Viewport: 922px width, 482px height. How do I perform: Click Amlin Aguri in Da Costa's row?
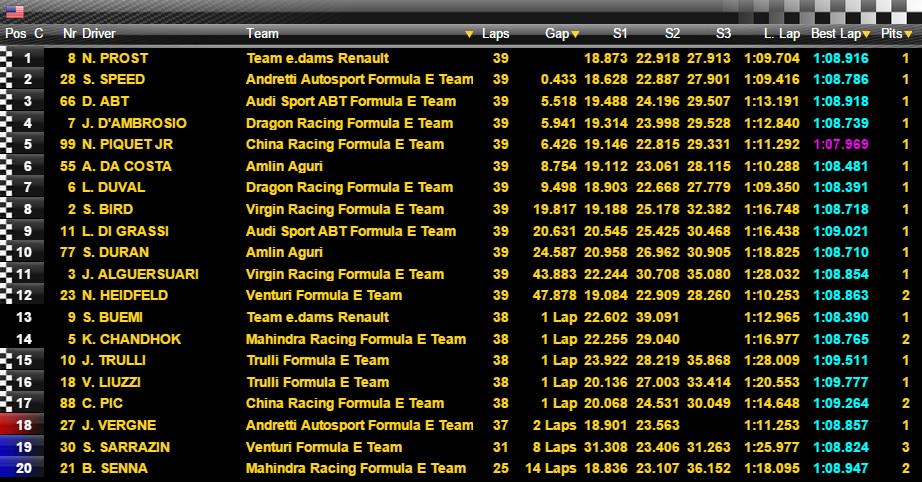pos(284,166)
